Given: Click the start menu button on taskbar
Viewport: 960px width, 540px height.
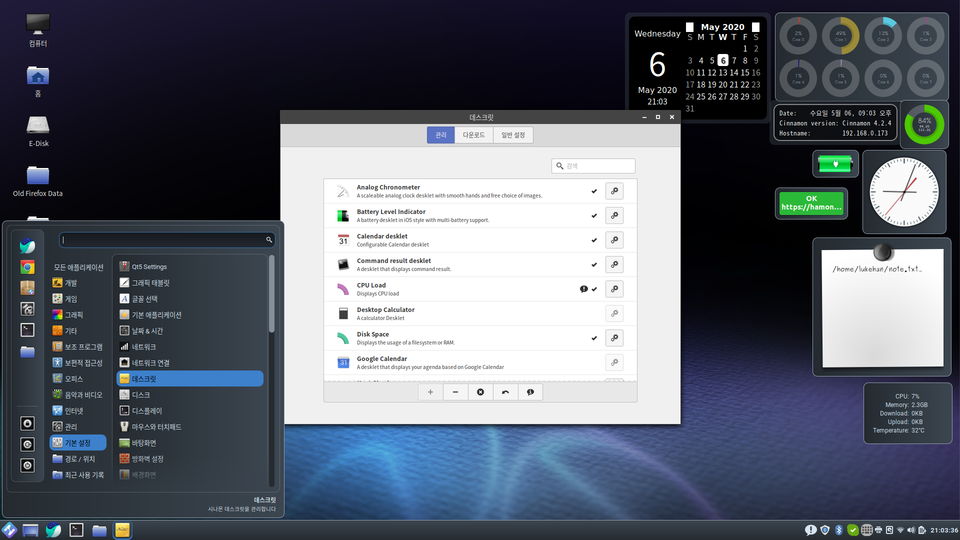Looking at the screenshot, I should pyautogui.click(x=9, y=530).
